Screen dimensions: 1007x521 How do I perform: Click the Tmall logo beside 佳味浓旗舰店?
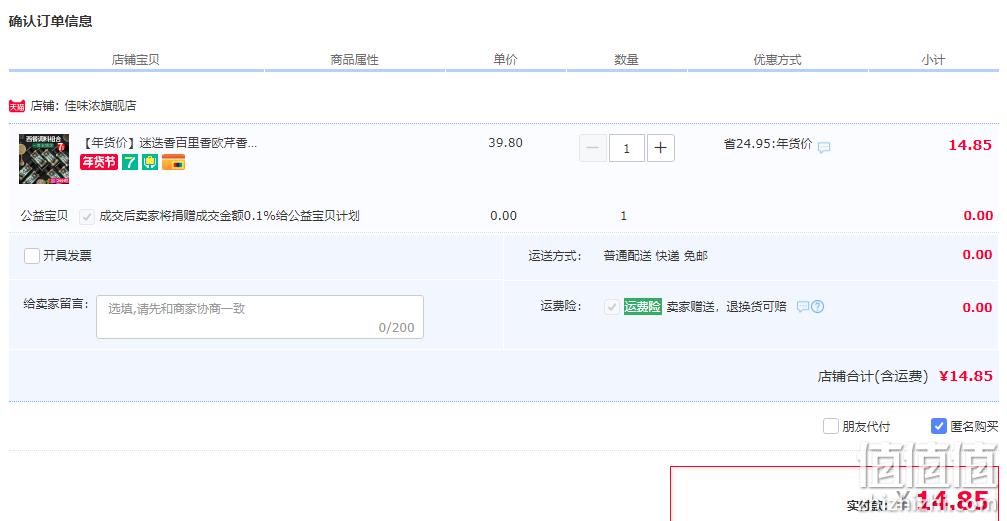coord(17,106)
